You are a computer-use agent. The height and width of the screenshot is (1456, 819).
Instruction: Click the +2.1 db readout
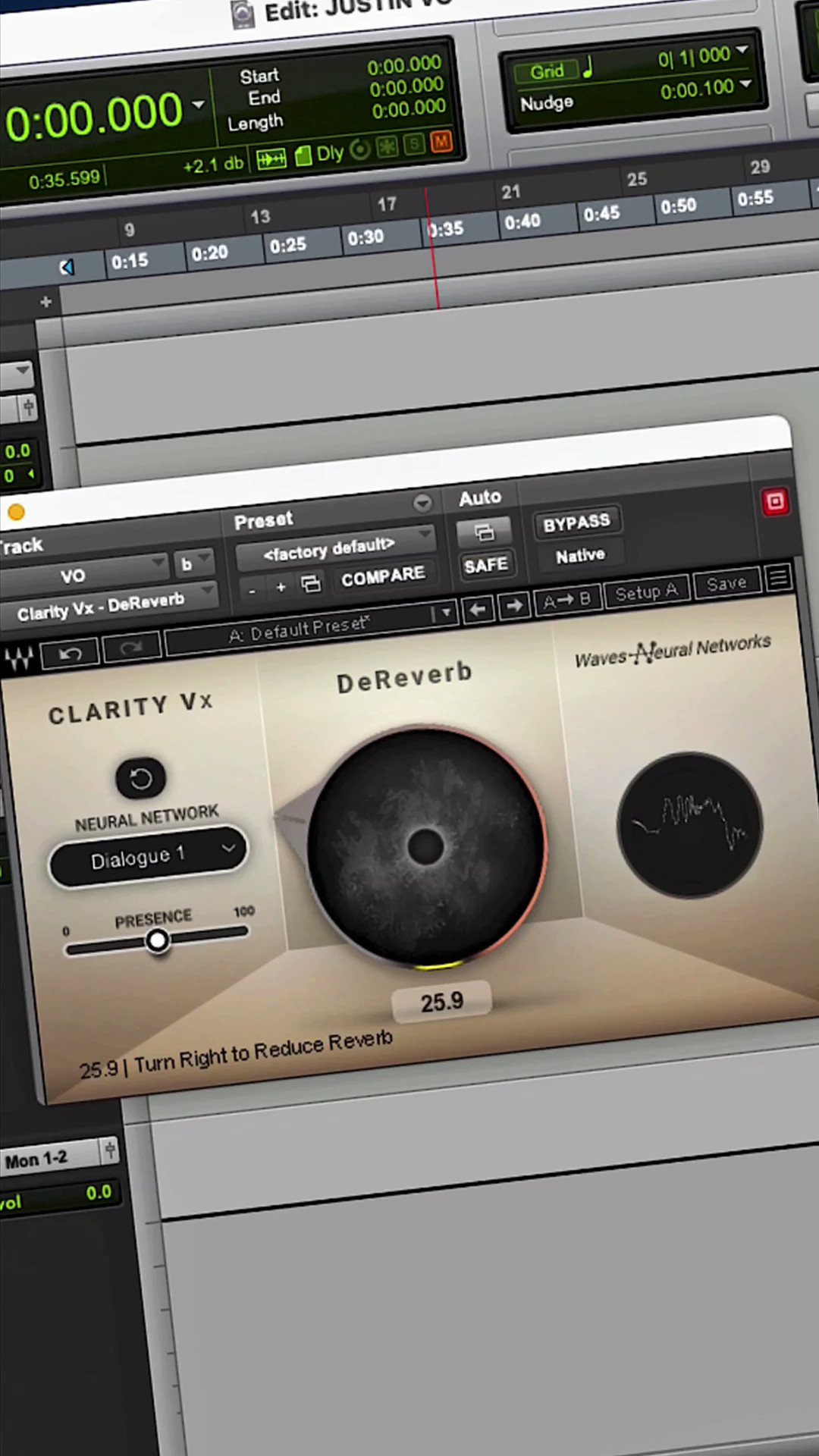click(x=213, y=165)
